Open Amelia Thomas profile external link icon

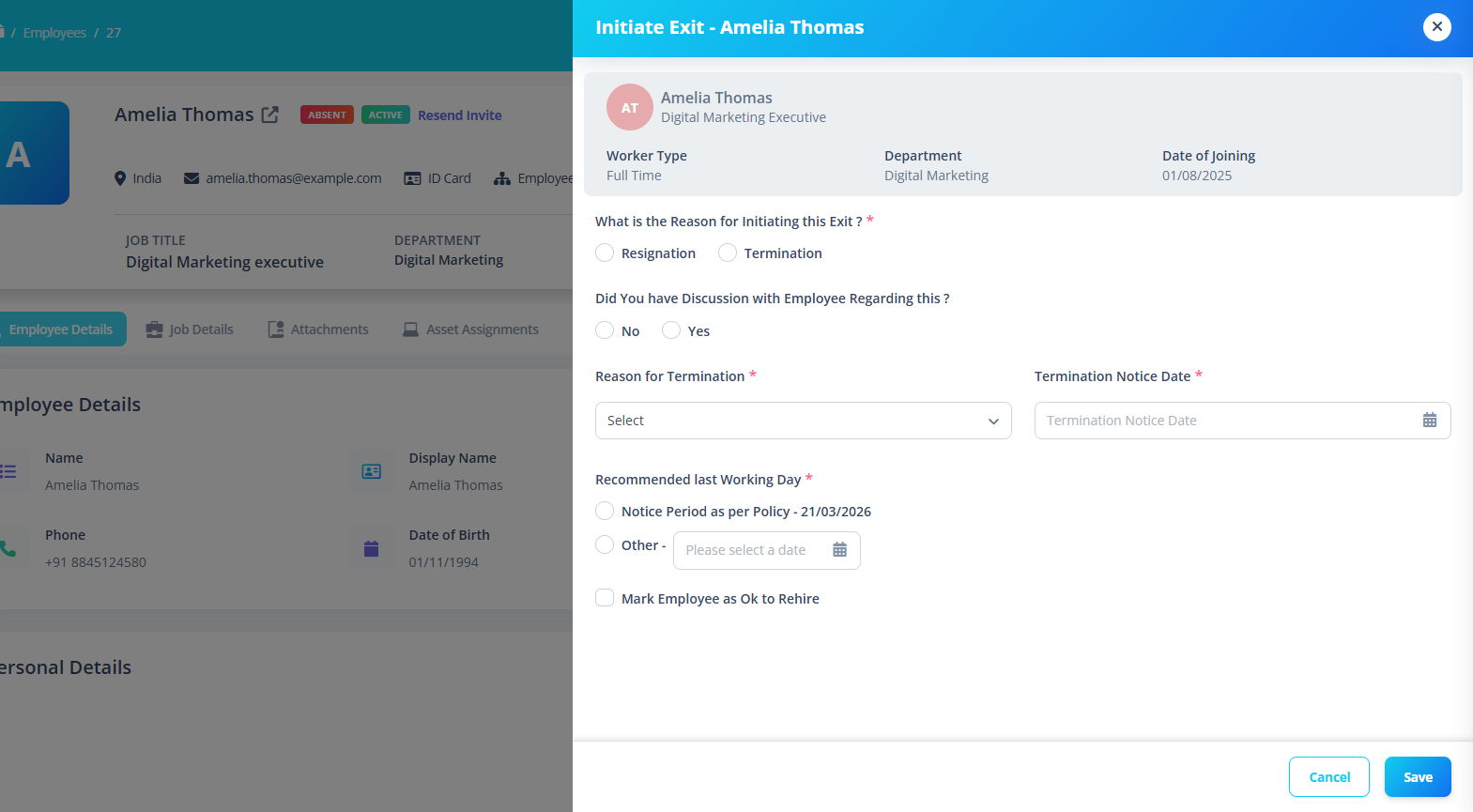(270, 115)
